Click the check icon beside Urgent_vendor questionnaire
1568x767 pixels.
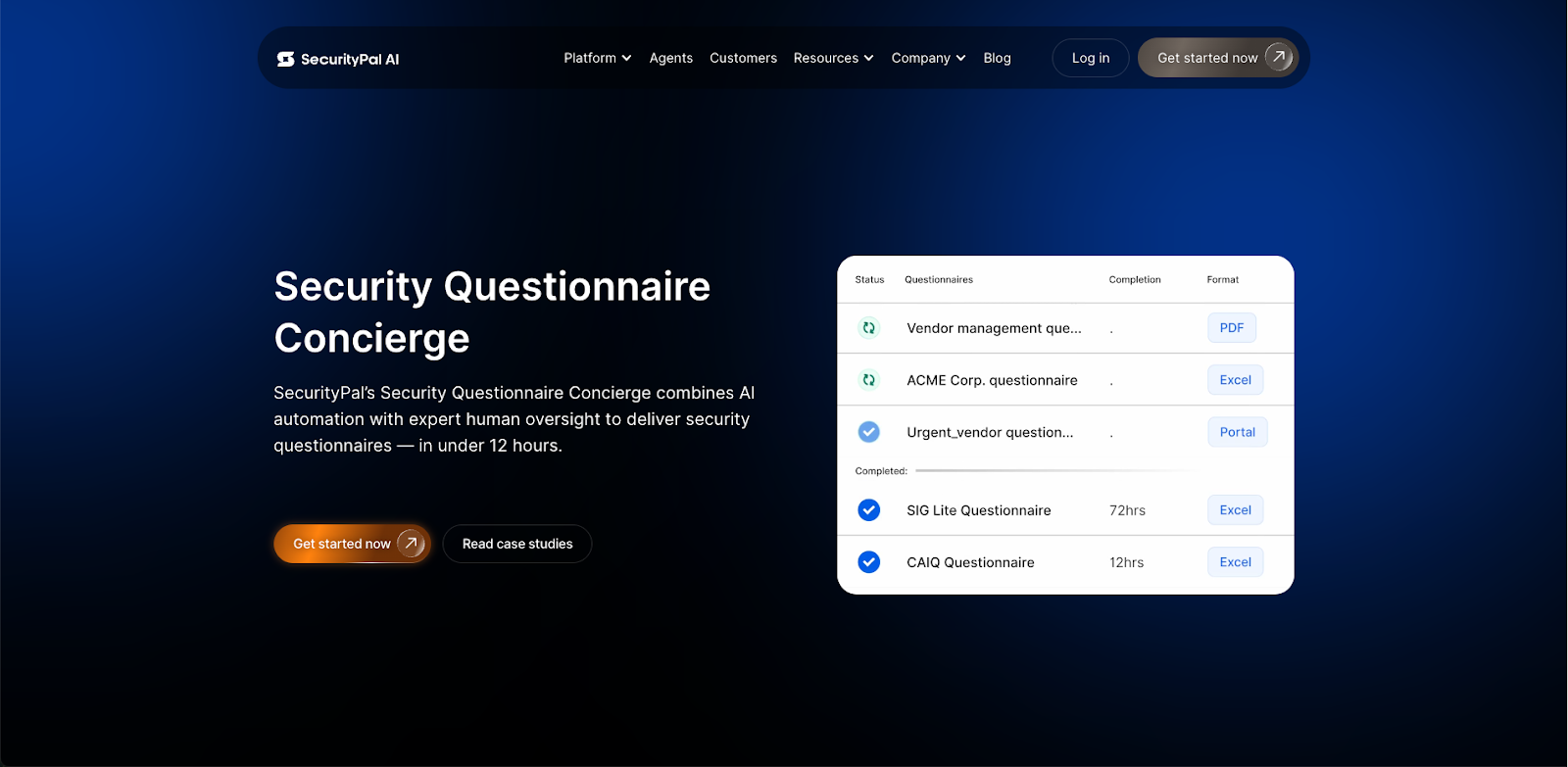coord(868,432)
